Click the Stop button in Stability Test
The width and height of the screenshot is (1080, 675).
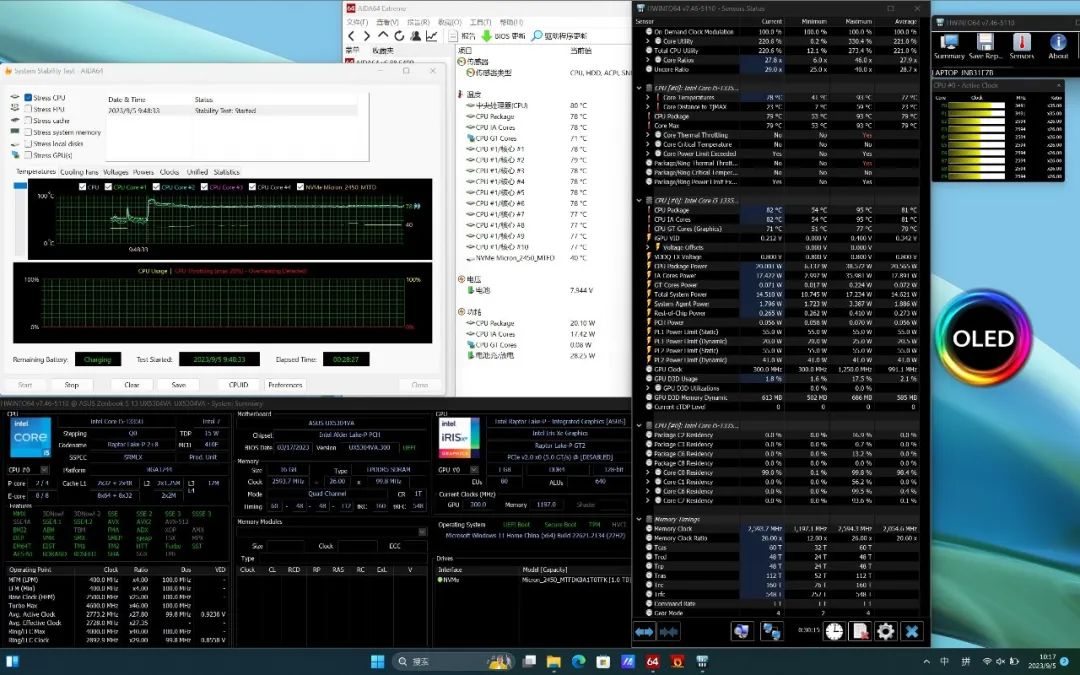72,385
